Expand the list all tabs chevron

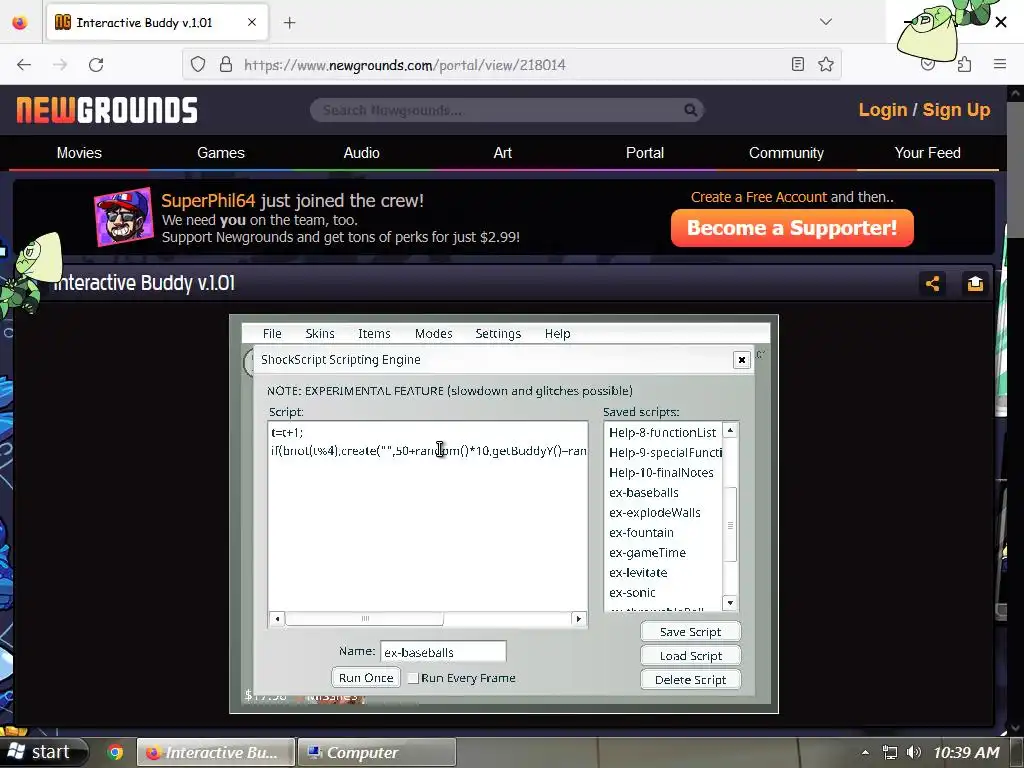826,22
